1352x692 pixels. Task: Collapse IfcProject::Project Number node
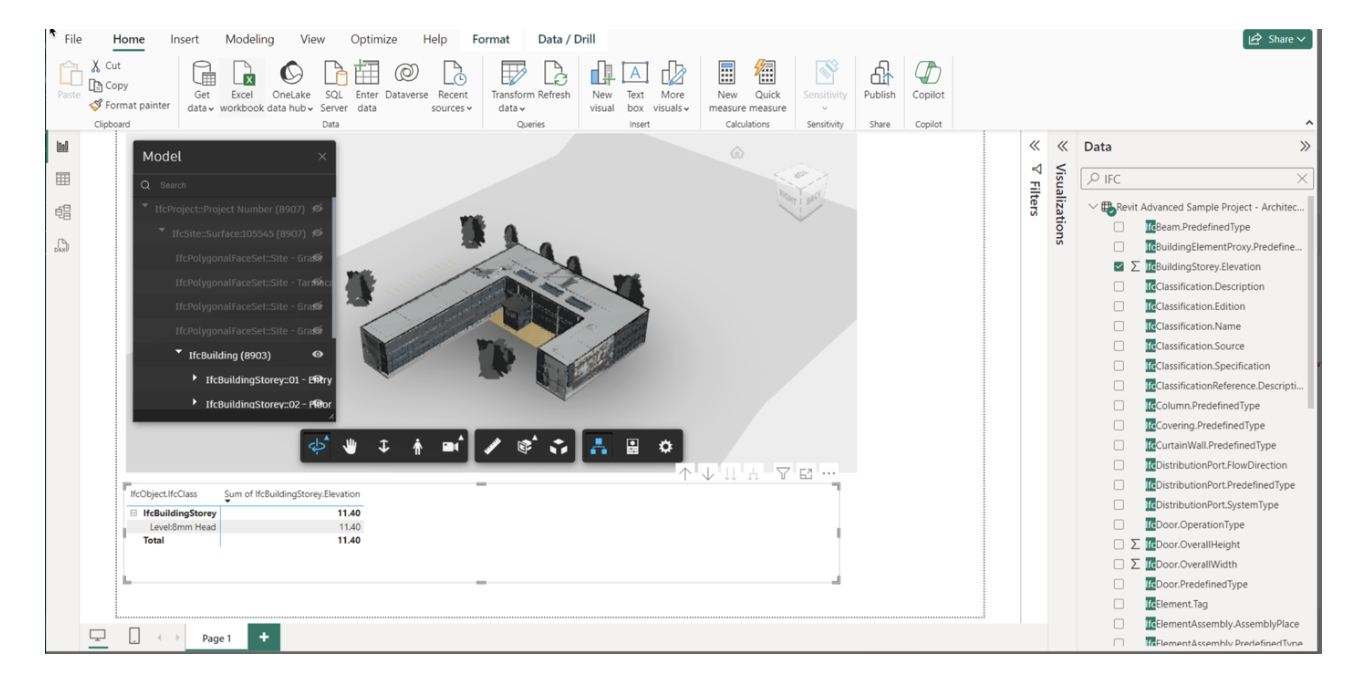(x=146, y=207)
